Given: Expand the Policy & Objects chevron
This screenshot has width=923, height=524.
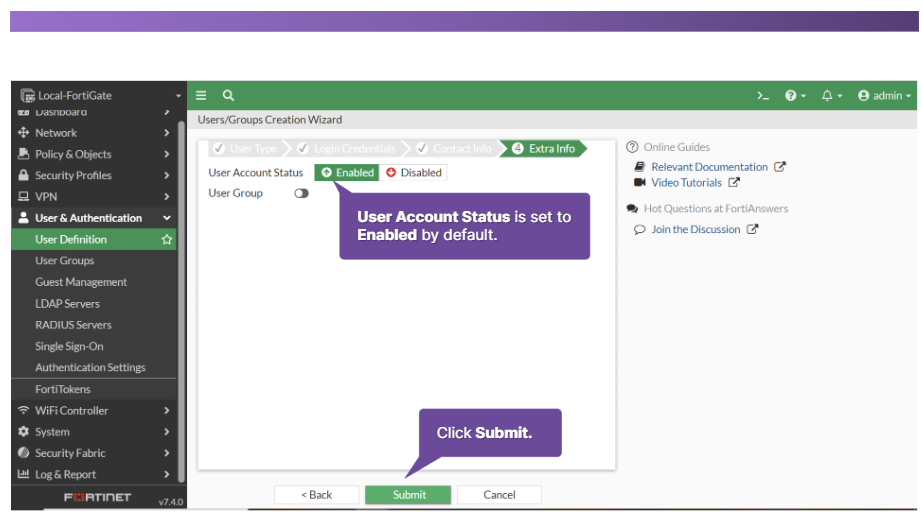Looking at the screenshot, I should tap(167, 154).
